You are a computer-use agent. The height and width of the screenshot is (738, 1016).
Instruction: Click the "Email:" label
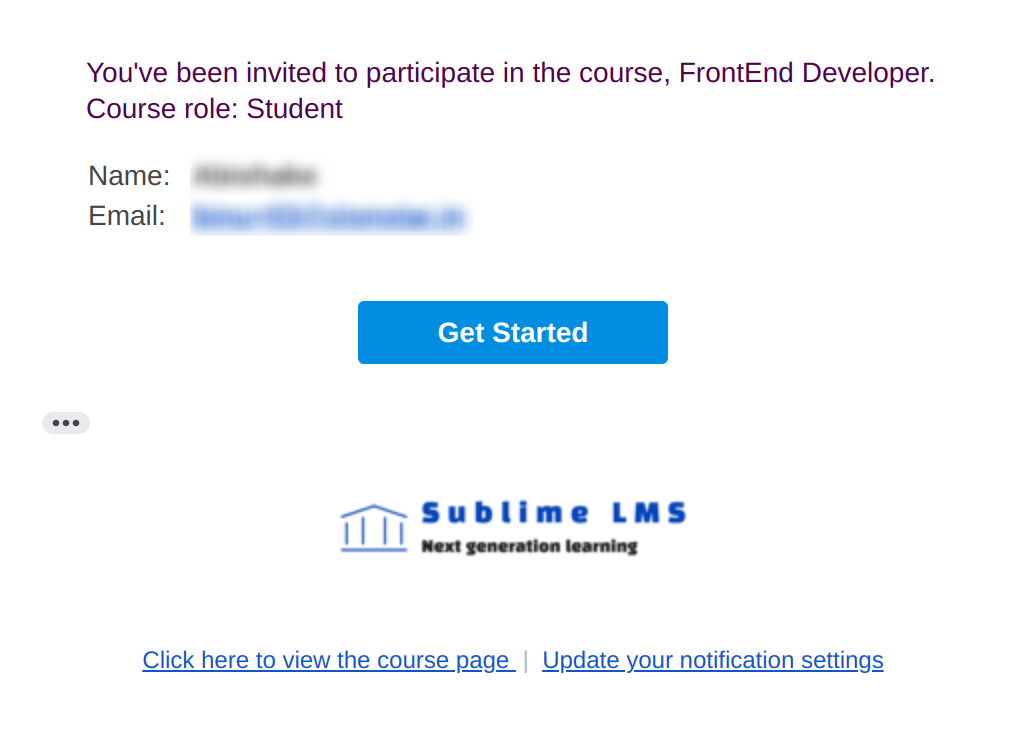[x=127, y=216]
